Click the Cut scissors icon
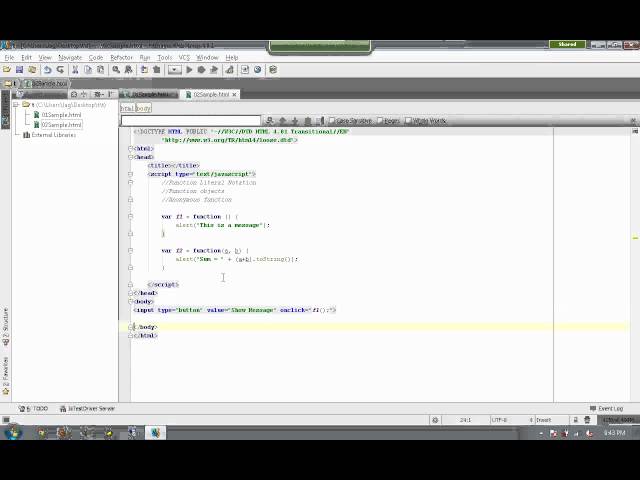 tap(75, 70)
